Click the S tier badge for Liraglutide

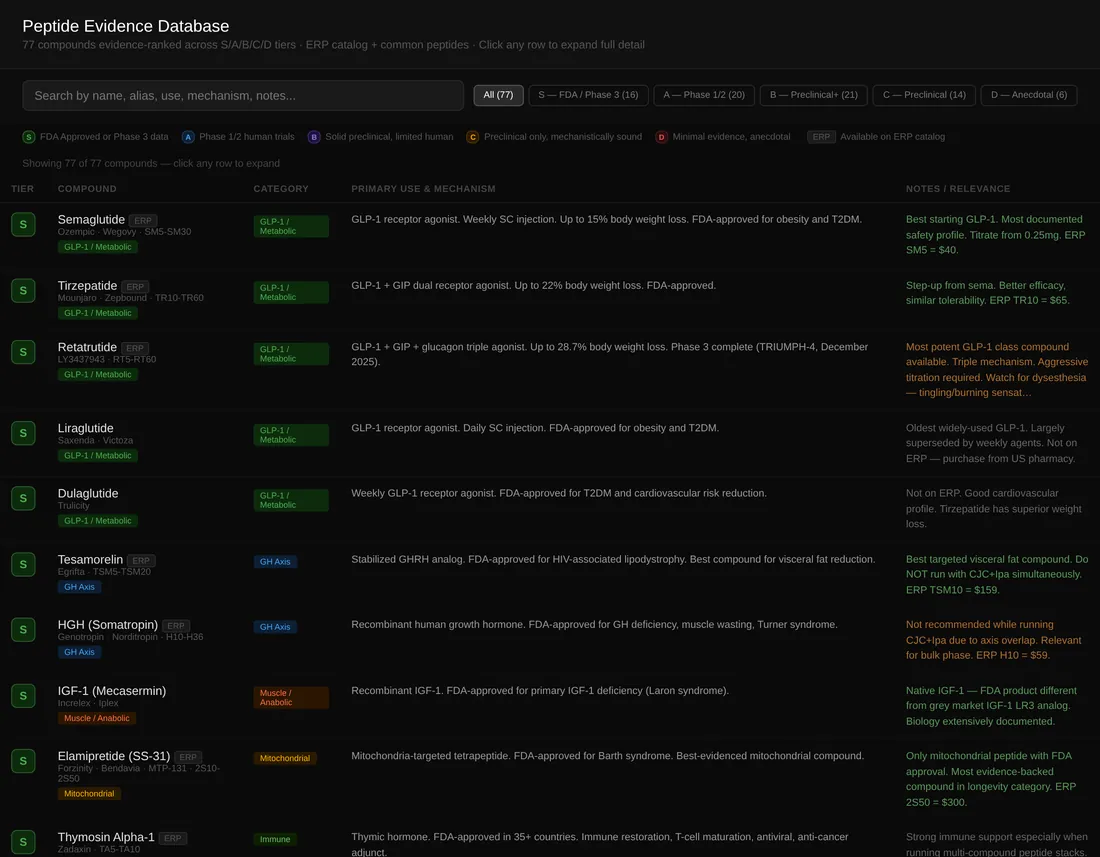point(23,433)
